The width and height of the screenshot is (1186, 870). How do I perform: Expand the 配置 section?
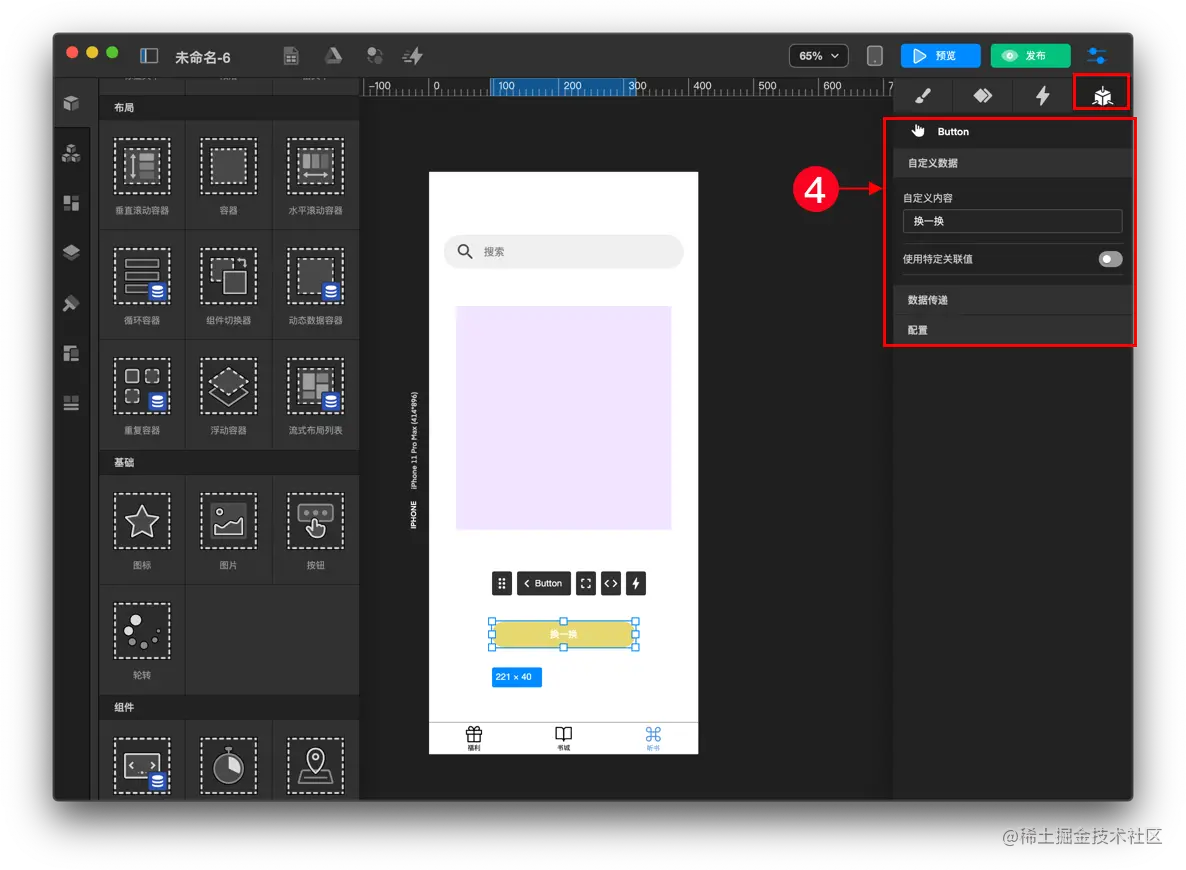(1012, 330)
